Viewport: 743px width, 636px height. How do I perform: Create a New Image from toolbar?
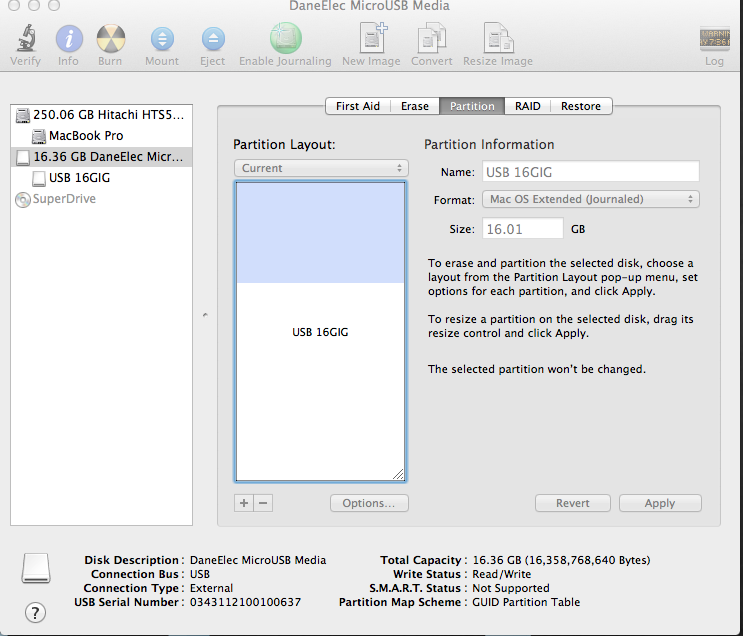tap(372, 38)
